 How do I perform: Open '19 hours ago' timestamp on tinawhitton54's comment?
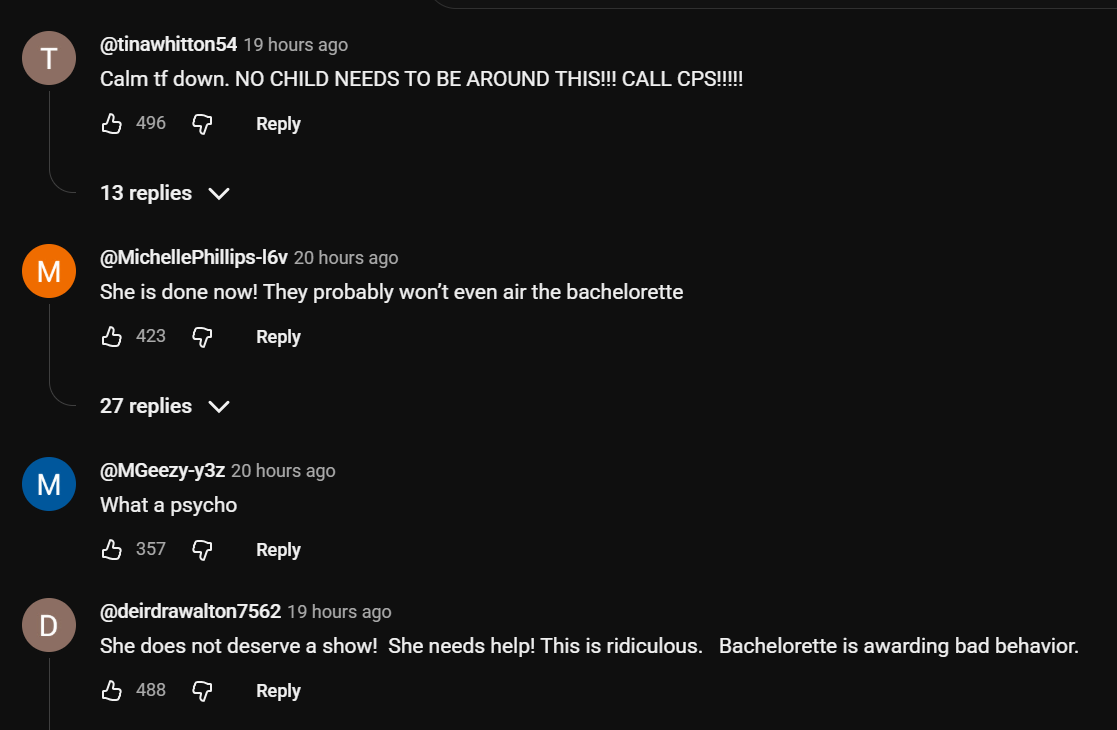296,45
